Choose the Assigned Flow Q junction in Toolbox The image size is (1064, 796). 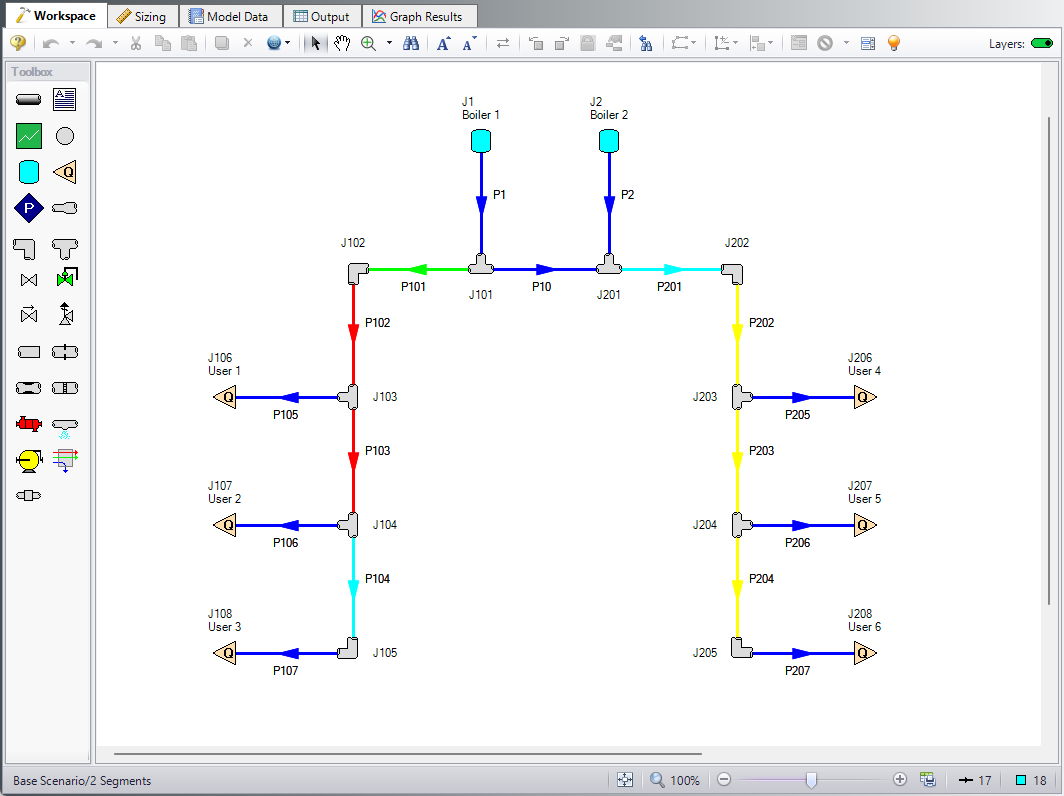click(x=64, y=172)
